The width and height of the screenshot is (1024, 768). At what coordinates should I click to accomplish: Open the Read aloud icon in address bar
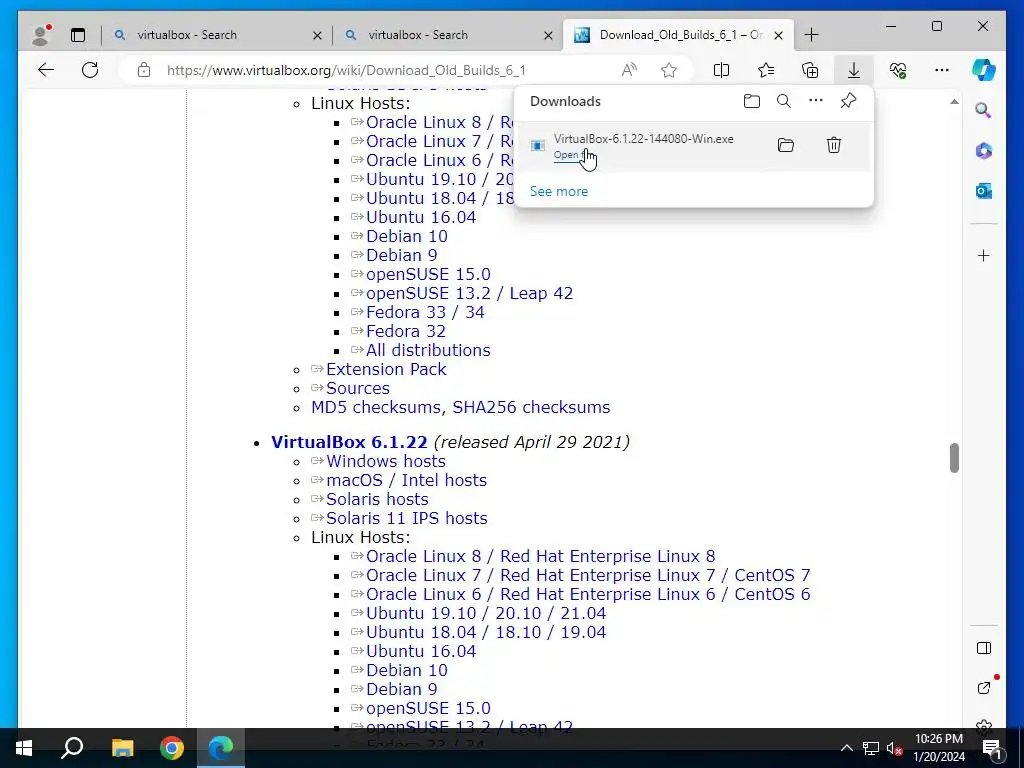tap(629, 70)
